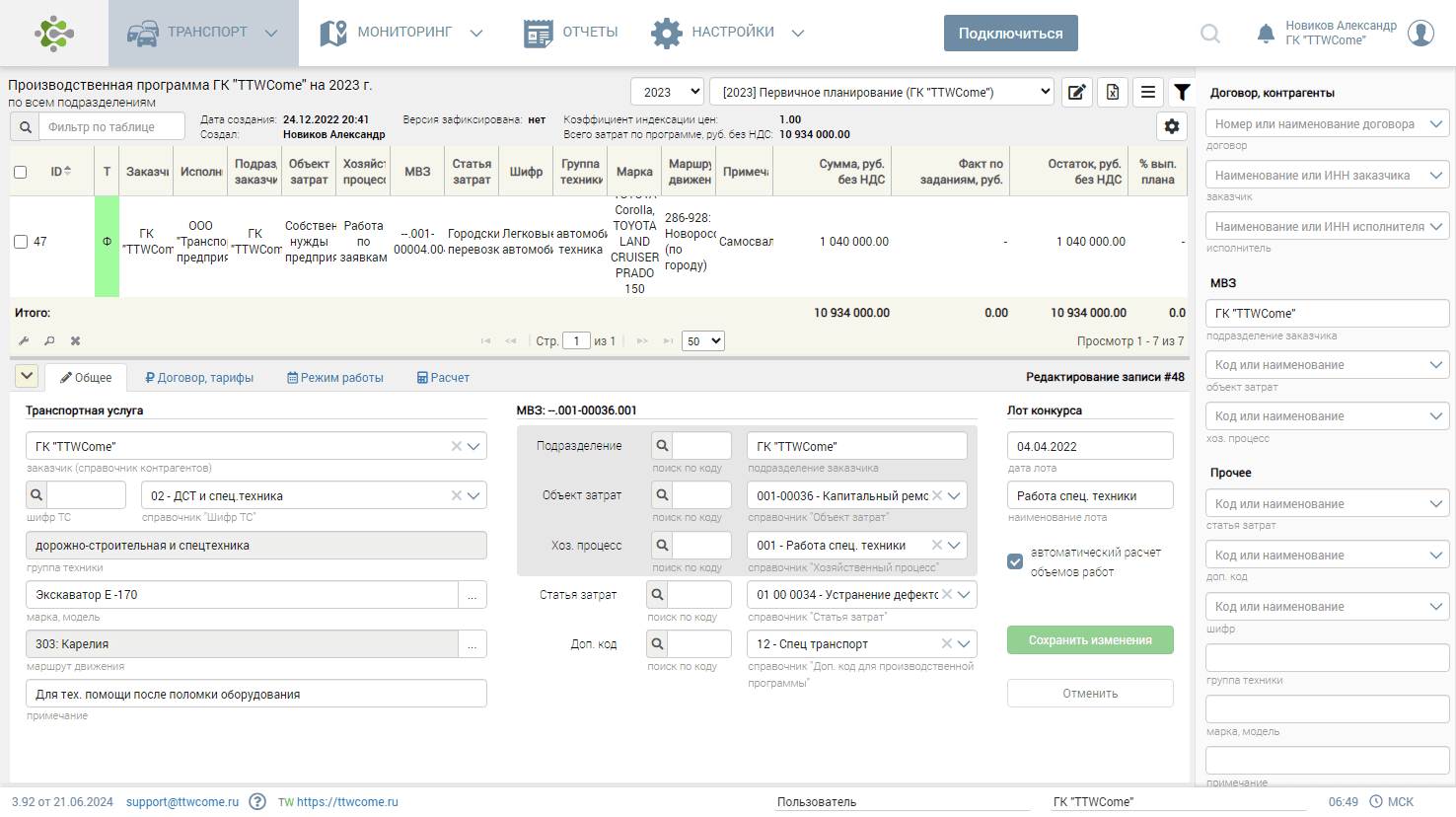Open МОНИТОРИНГ menu
Screen dimensions: 1456x817
[x=402, y=33]
